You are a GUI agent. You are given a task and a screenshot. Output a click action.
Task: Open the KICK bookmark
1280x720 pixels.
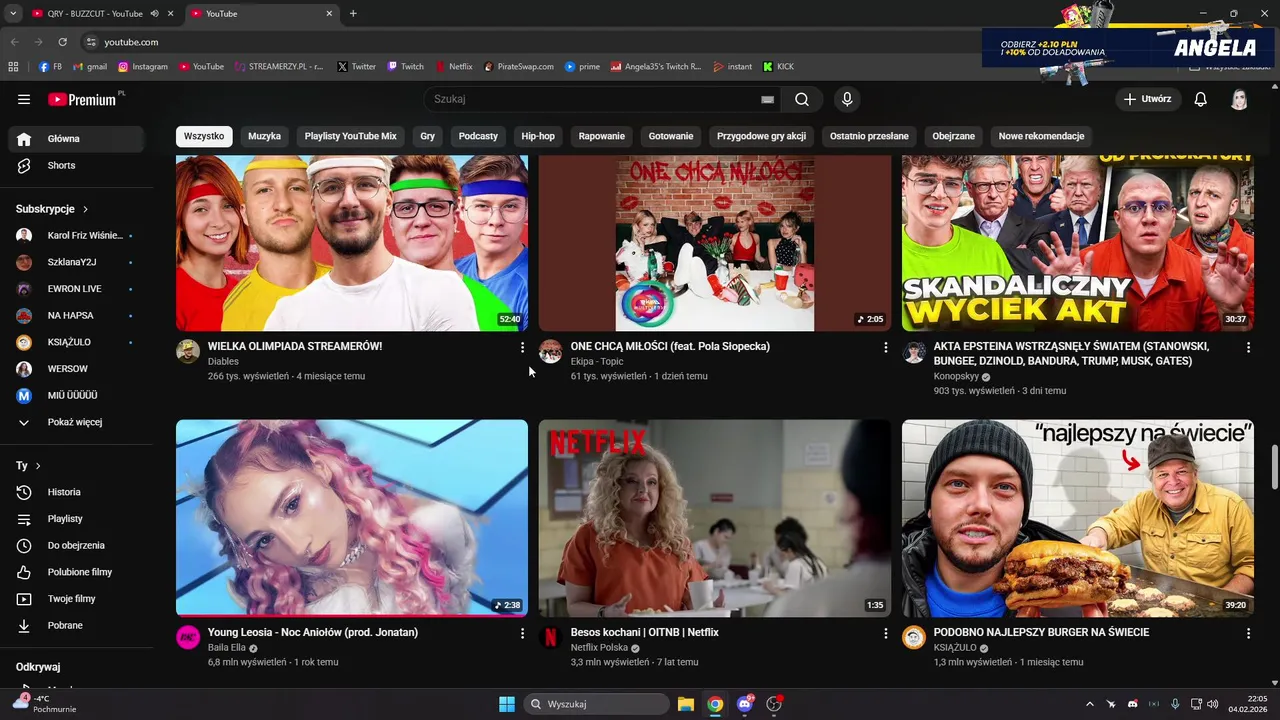[778, 67]
